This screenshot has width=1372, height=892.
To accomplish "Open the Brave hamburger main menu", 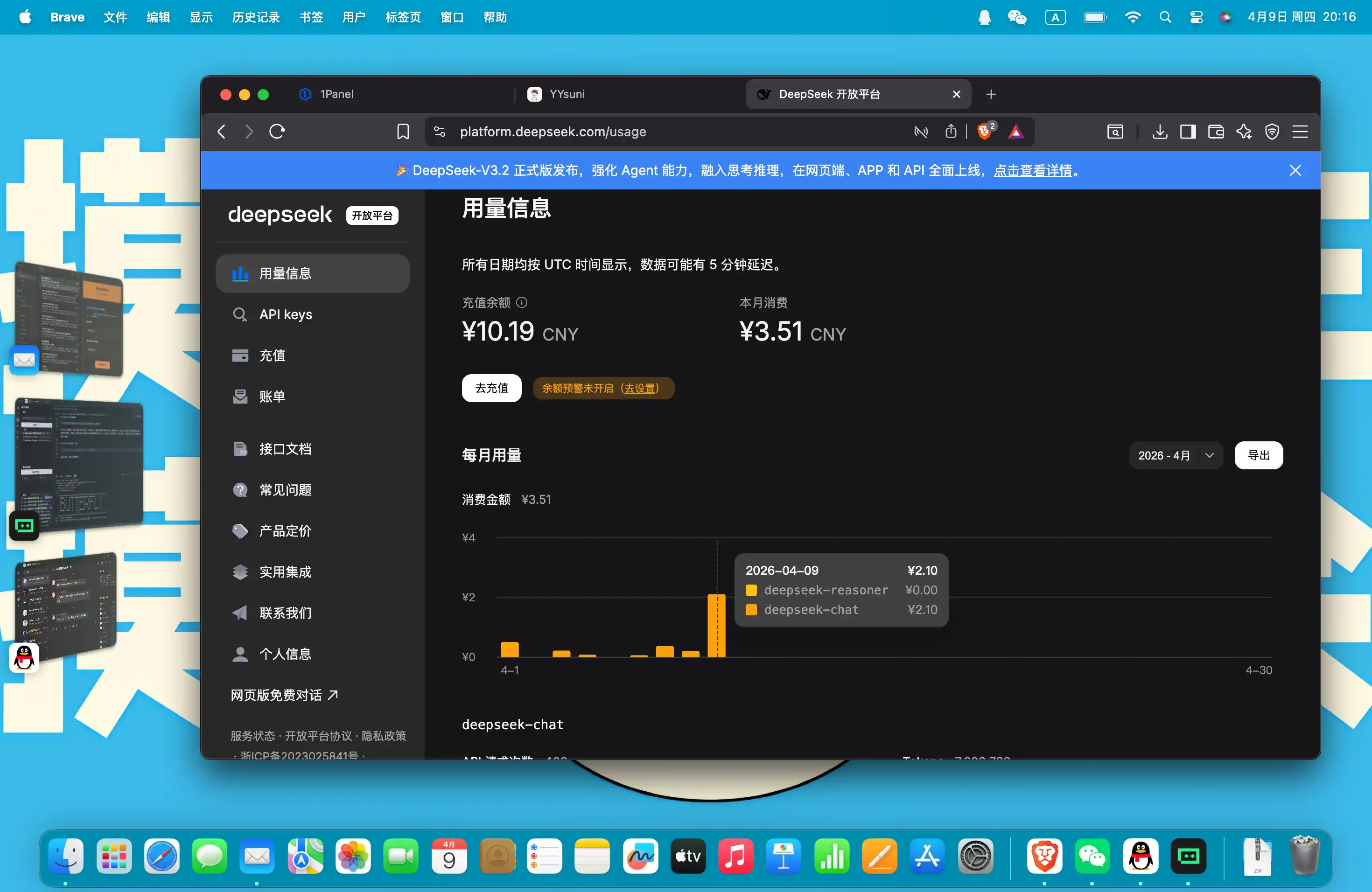I will (x=1300, y=132).
